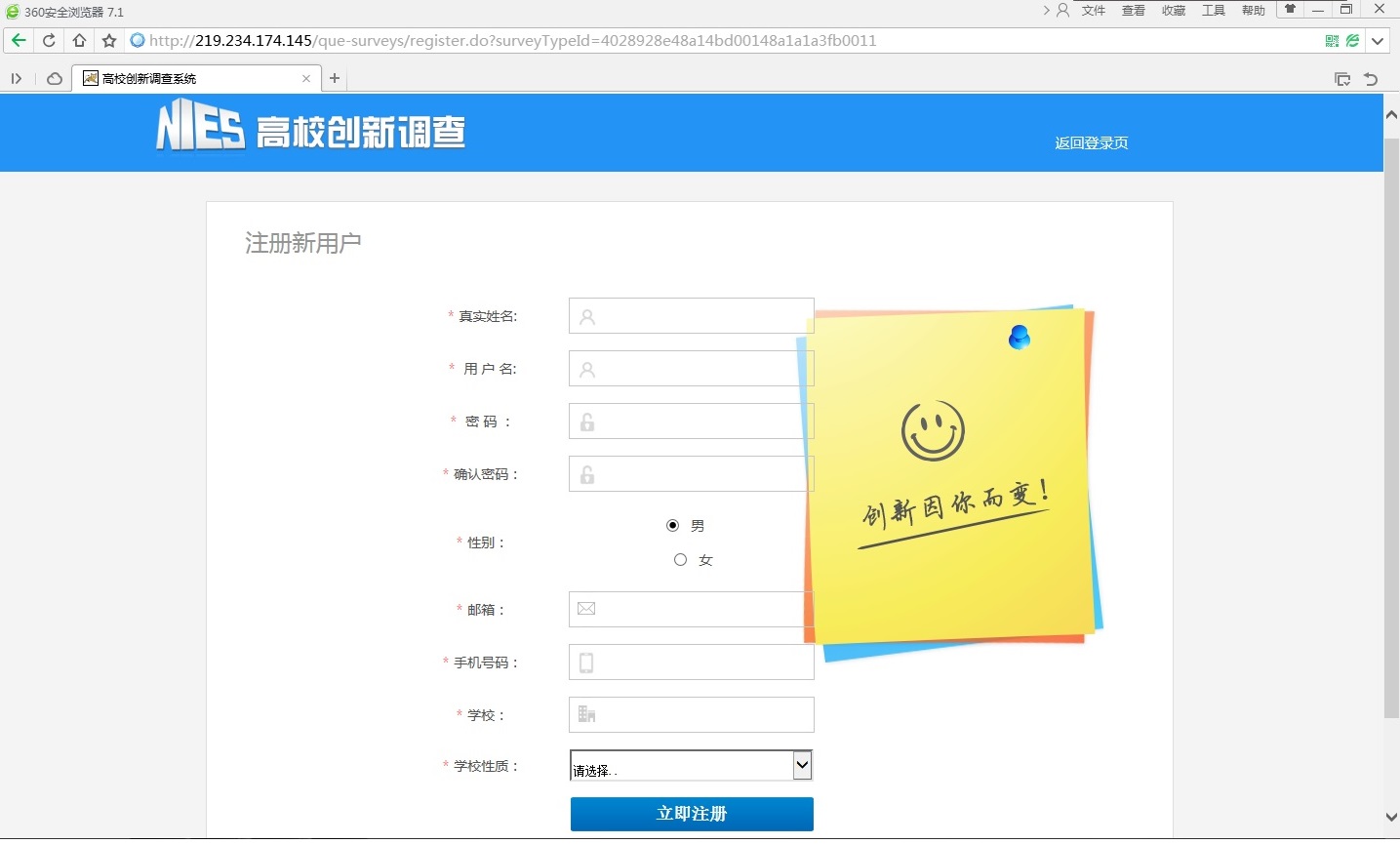Click the browser back navigation arrow
The height and width of the screenshot is (844, 1400).
point(19,40)
